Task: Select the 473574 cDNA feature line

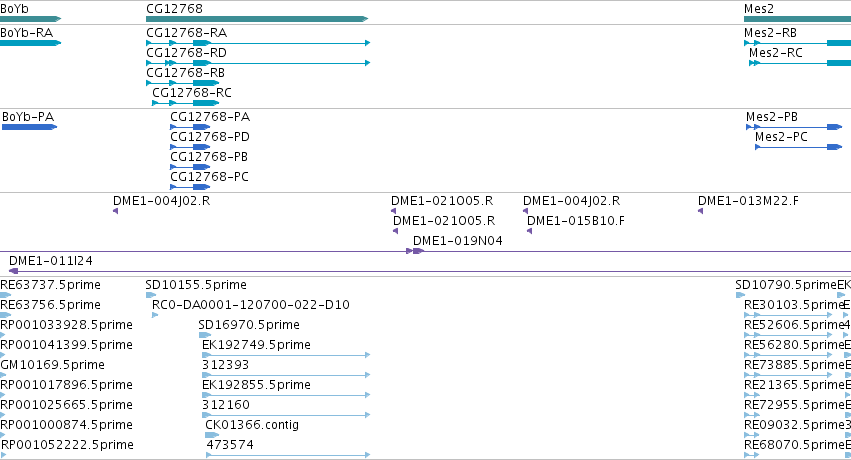Action: 288,455
